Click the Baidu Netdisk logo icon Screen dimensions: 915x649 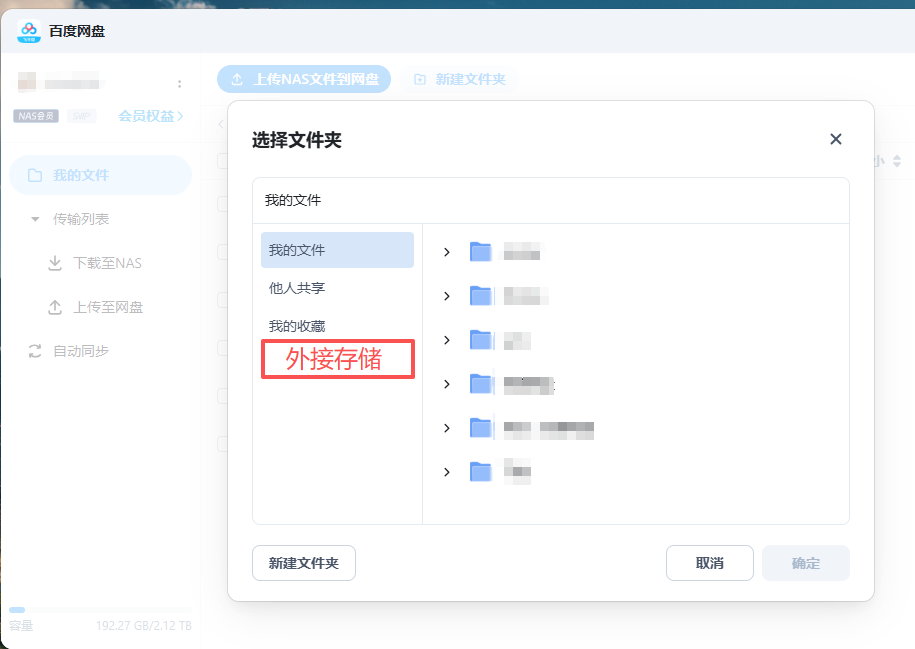coord(29,31)
